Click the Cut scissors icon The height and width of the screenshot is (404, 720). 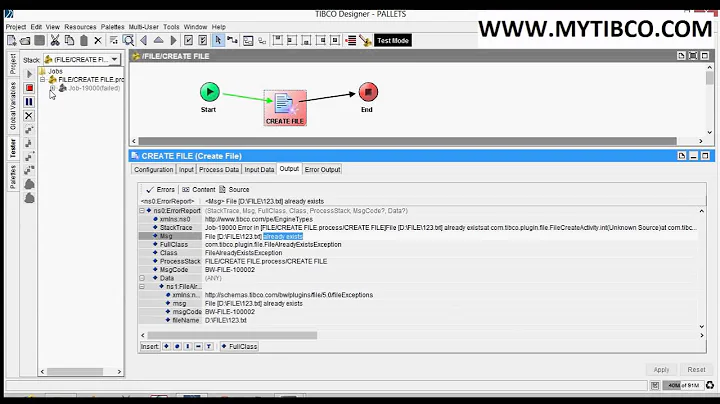click(x=55, y=40)
